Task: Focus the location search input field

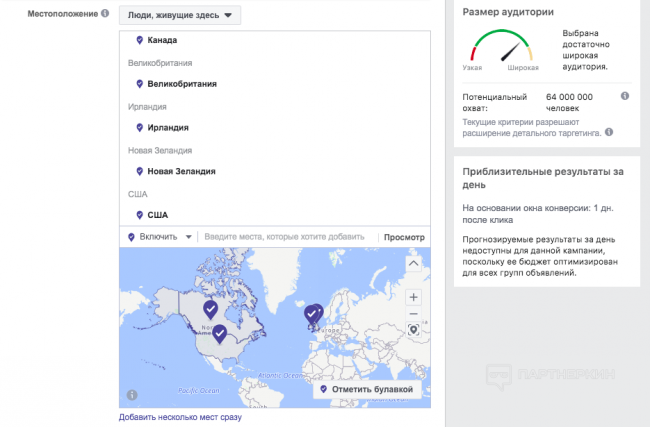Action: 285,237
